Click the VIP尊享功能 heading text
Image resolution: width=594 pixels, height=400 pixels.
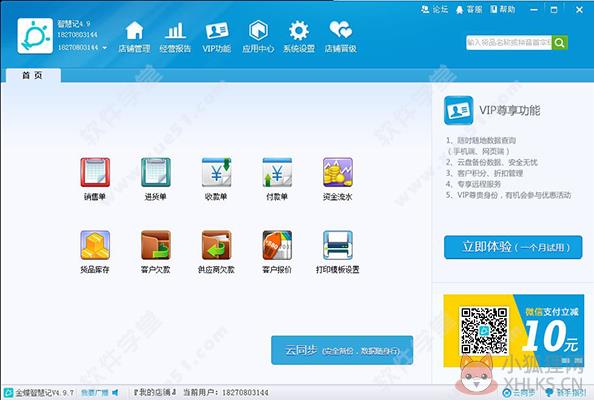click(510, 111)
